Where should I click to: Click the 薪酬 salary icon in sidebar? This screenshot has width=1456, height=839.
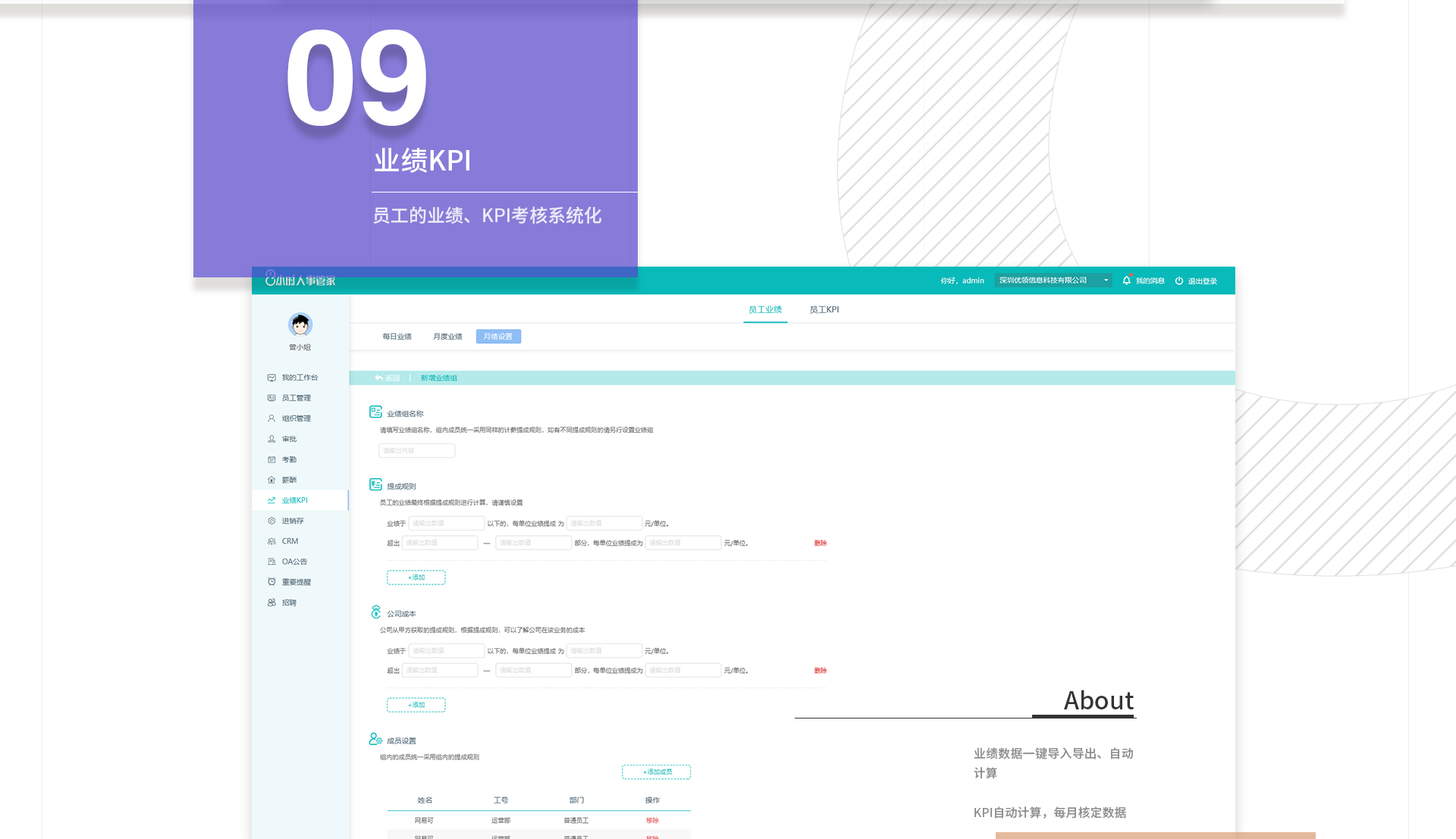(271, 480)
